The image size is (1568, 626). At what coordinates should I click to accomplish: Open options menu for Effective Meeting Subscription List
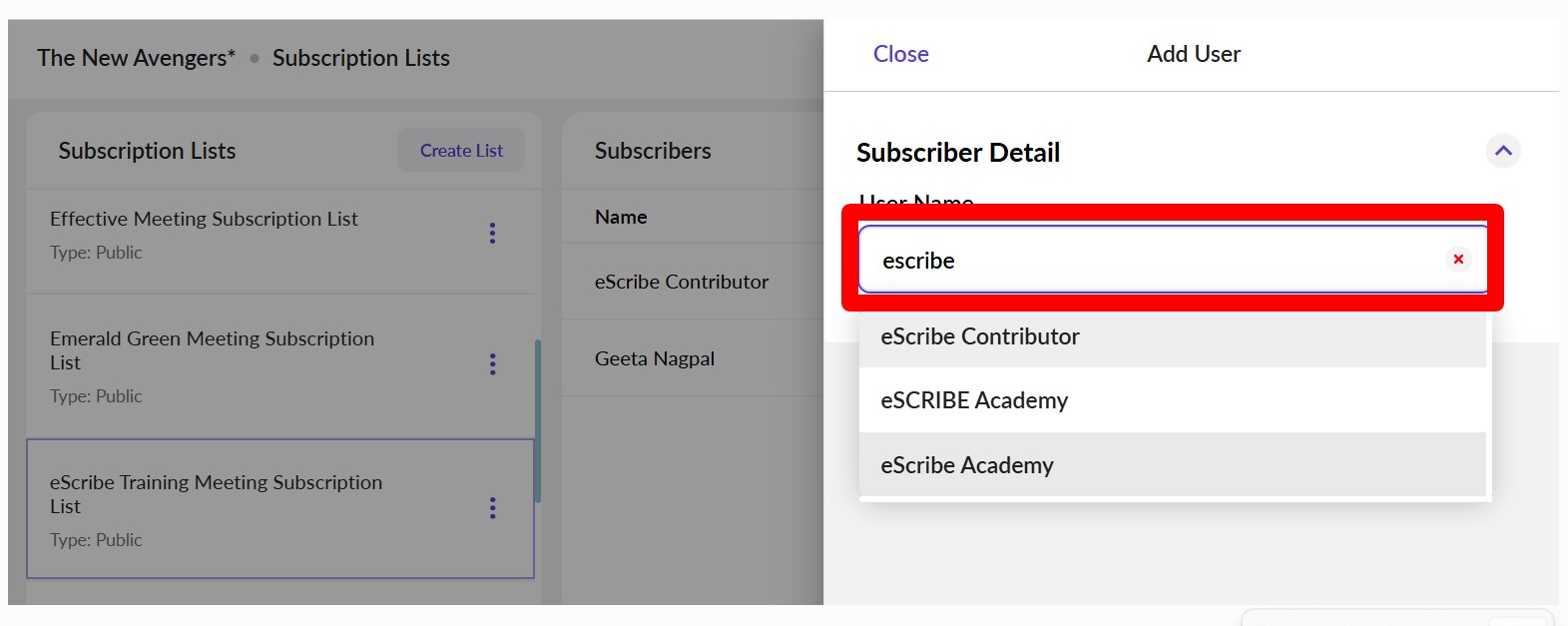pyautogui.click(x=492, y=233)
